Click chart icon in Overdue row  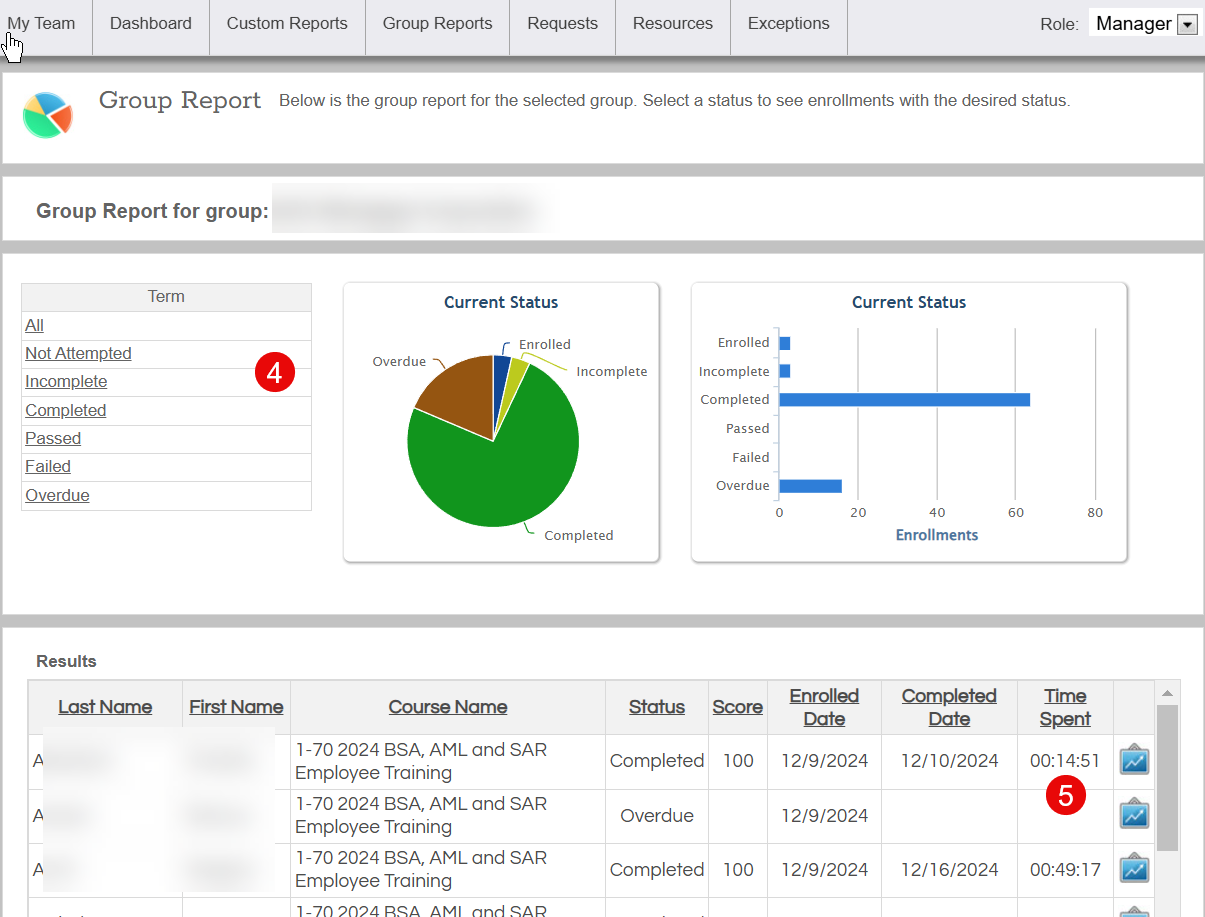1134,815
